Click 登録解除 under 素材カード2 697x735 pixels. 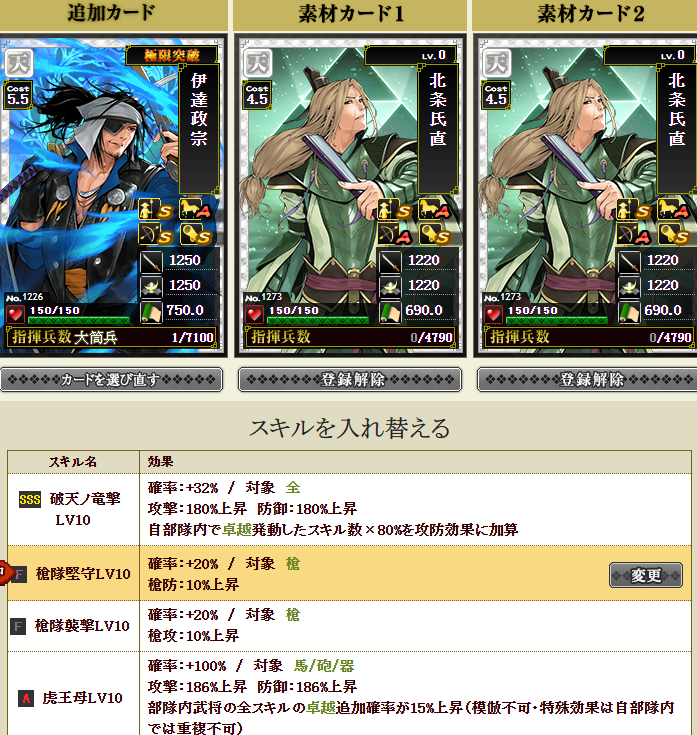coord(588,380)
